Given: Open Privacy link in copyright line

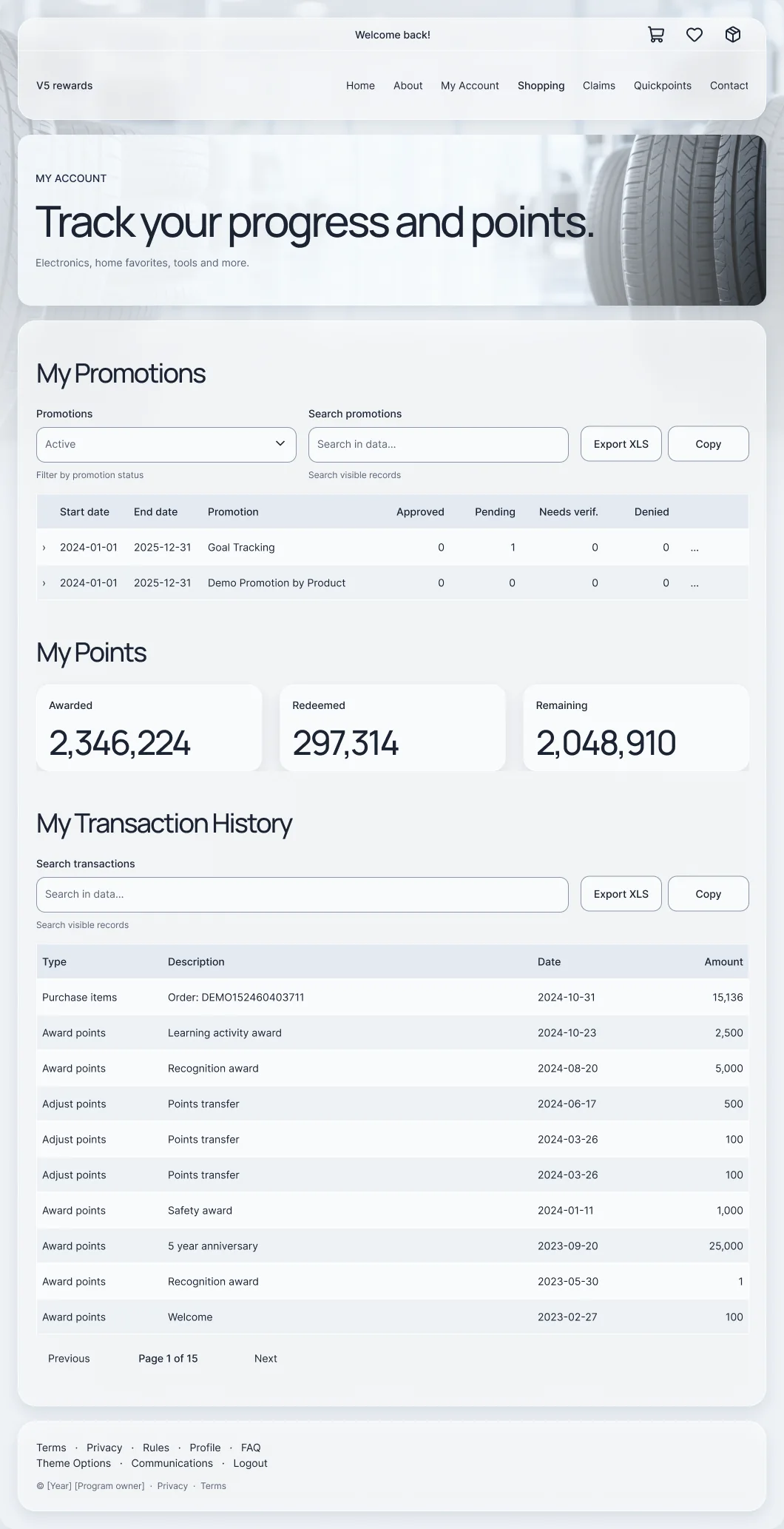Looking at the screenshot, I should [x=172, y=1486].
